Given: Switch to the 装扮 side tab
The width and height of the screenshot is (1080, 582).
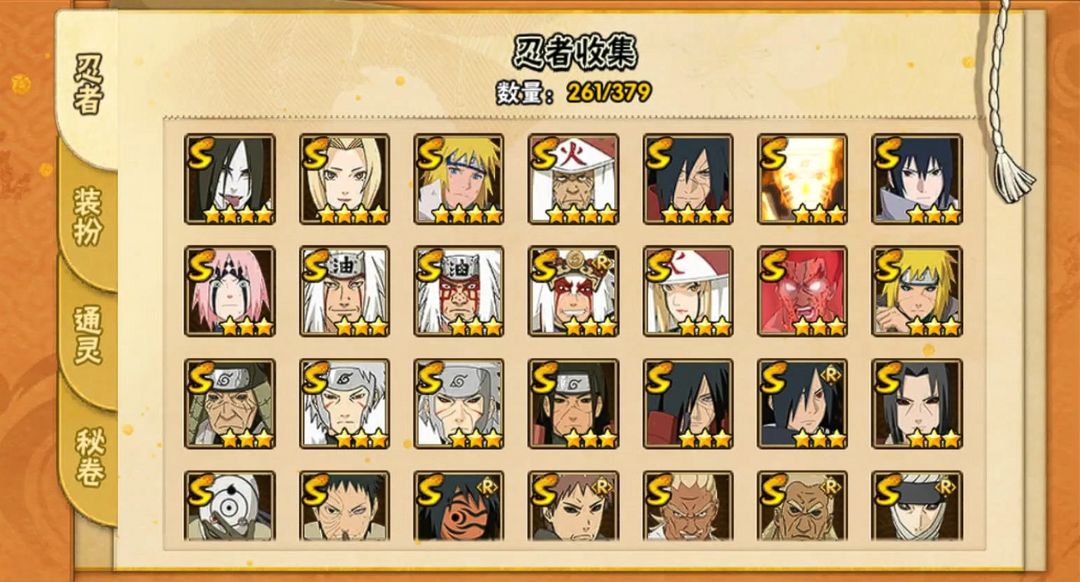Looking at the screenshot, I should (88, 217).
